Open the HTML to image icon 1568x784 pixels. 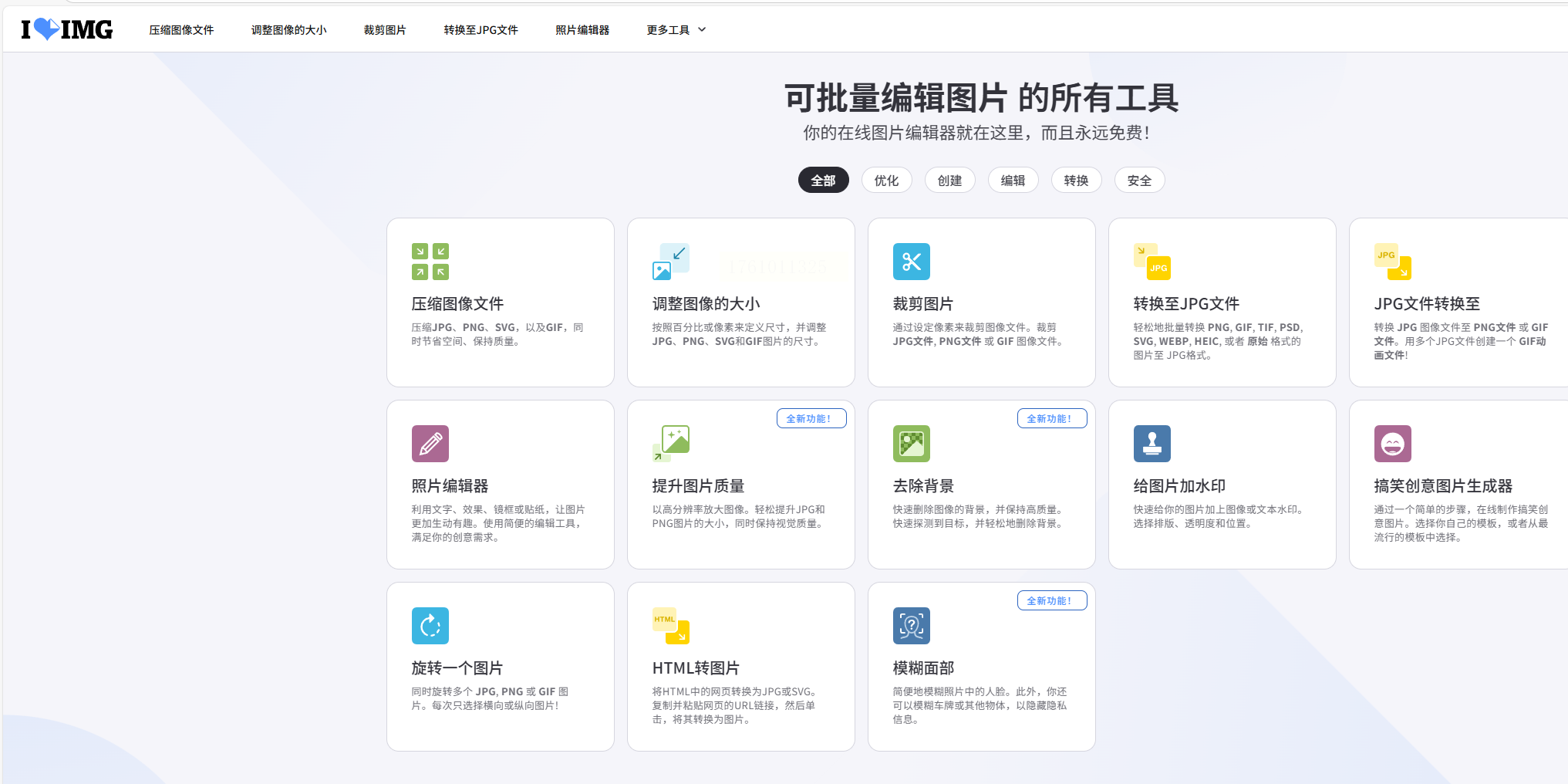click(670, 626)
